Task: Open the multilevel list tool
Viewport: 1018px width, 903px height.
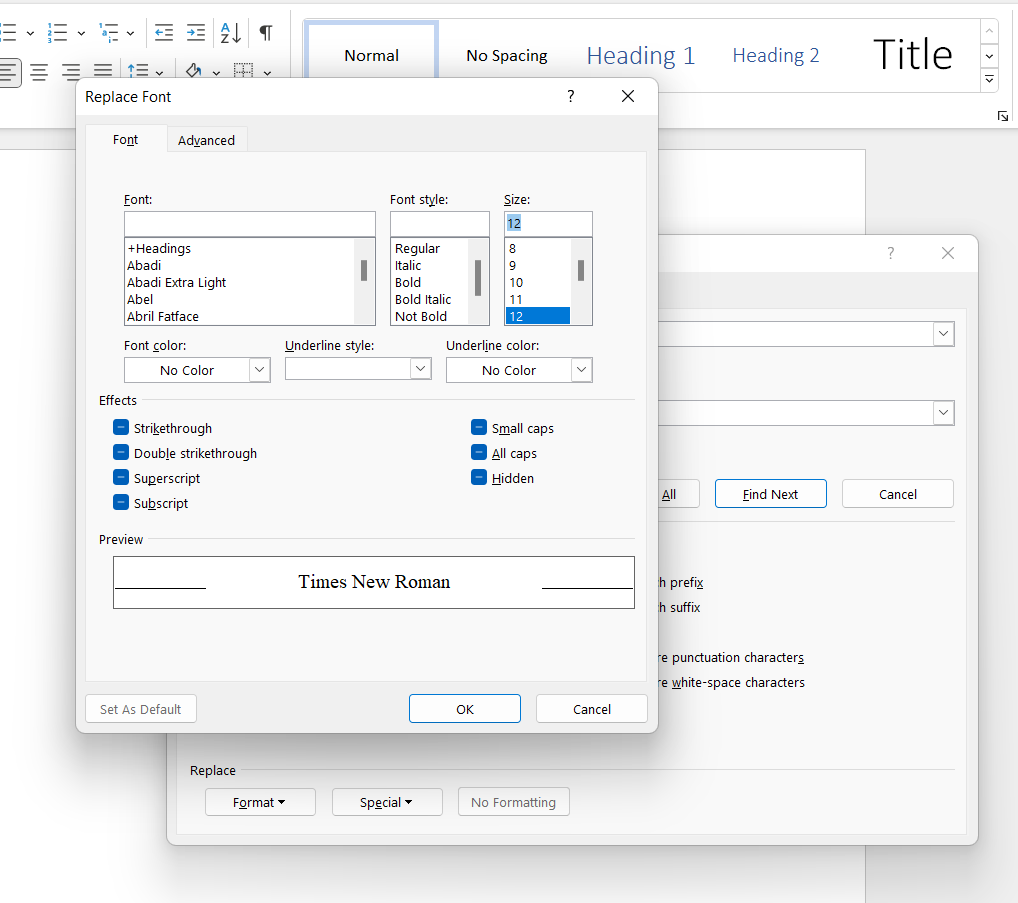Action: [108, 32]
